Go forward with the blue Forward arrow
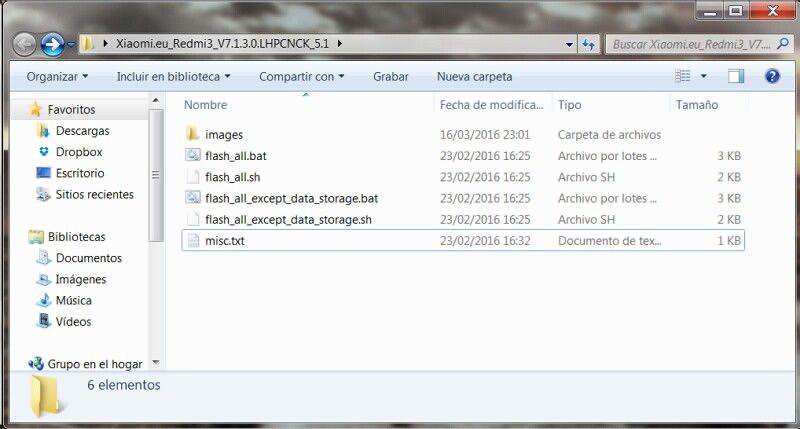The height and width of the screenshot is (429, 800). pyautogui.click(x=53, y=44)
